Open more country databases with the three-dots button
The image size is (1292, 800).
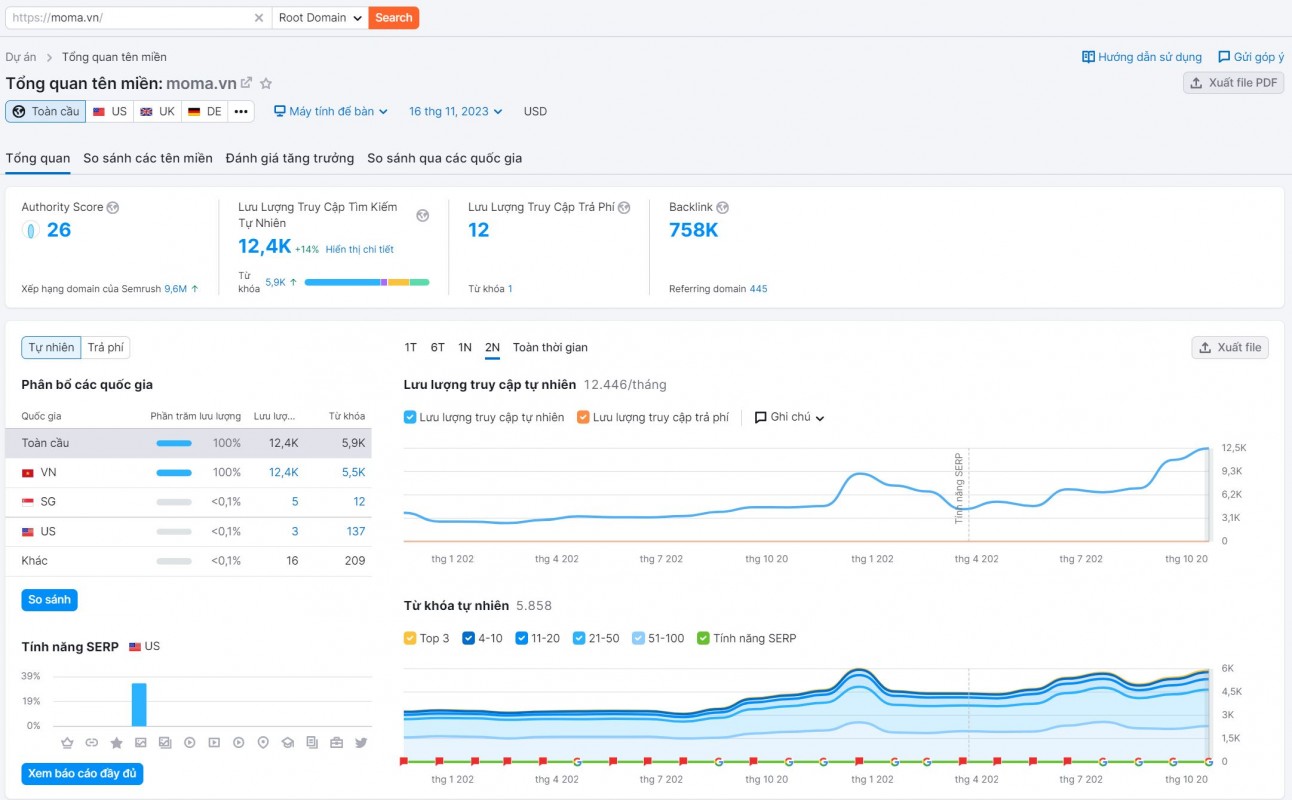pyautogui.click(x=241, y=112)
